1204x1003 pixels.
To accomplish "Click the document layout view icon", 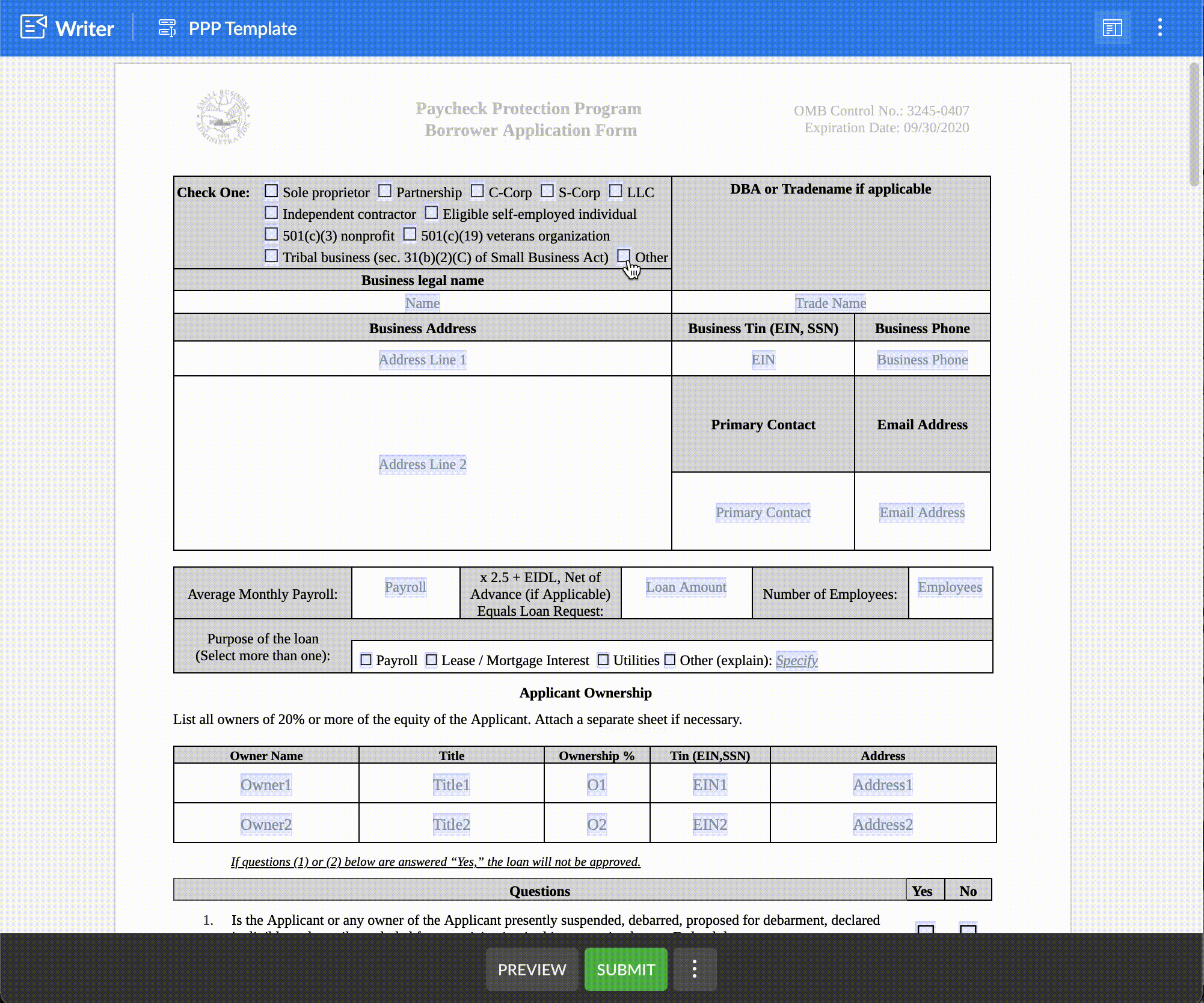I will tap(1112, 27).
